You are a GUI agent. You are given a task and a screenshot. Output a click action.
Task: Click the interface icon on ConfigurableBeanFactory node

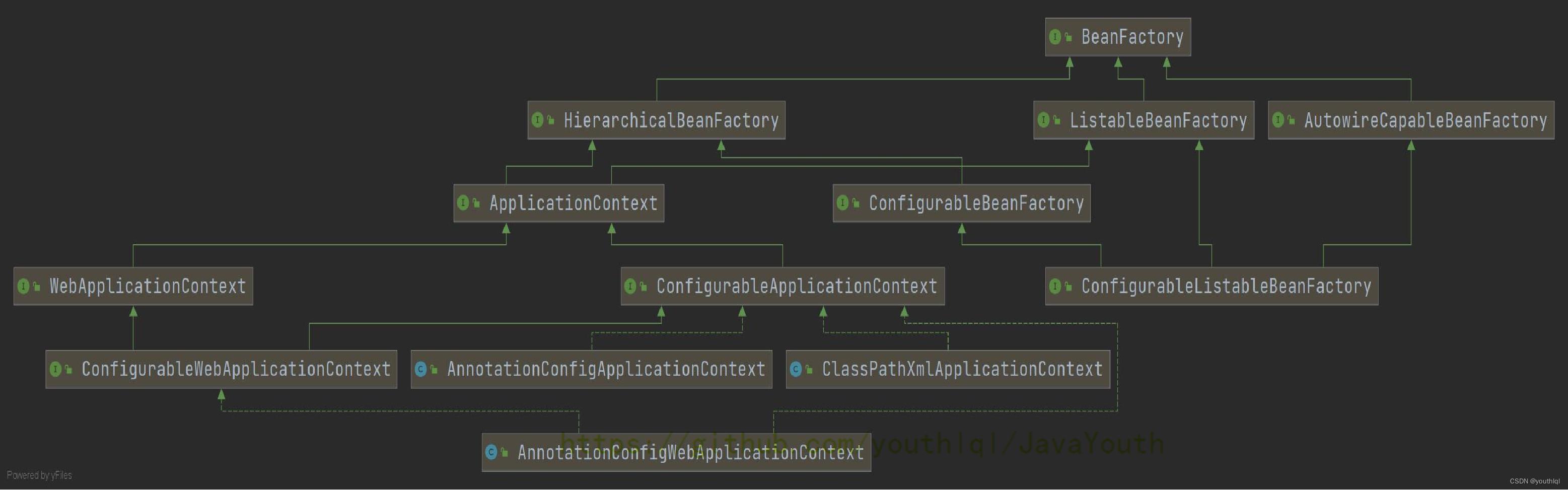pyautogui.click(x=842, y=202)
